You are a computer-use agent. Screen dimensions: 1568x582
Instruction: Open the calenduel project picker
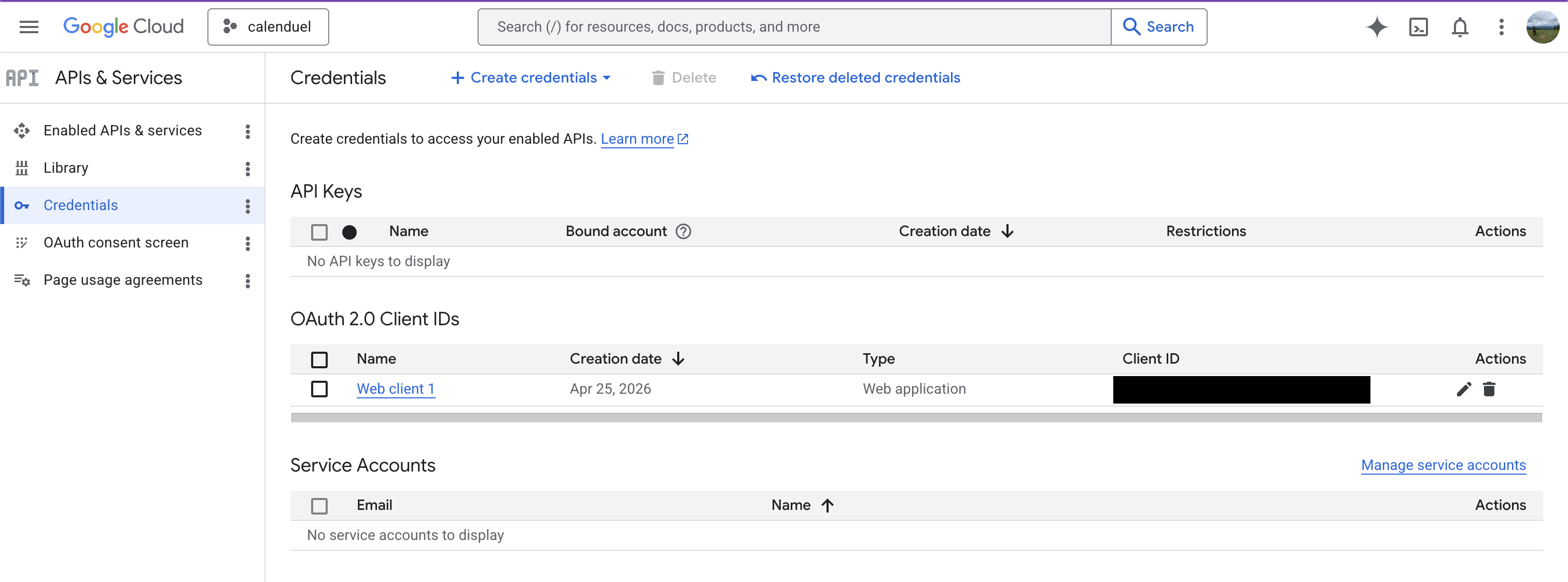tap(268, 27)
